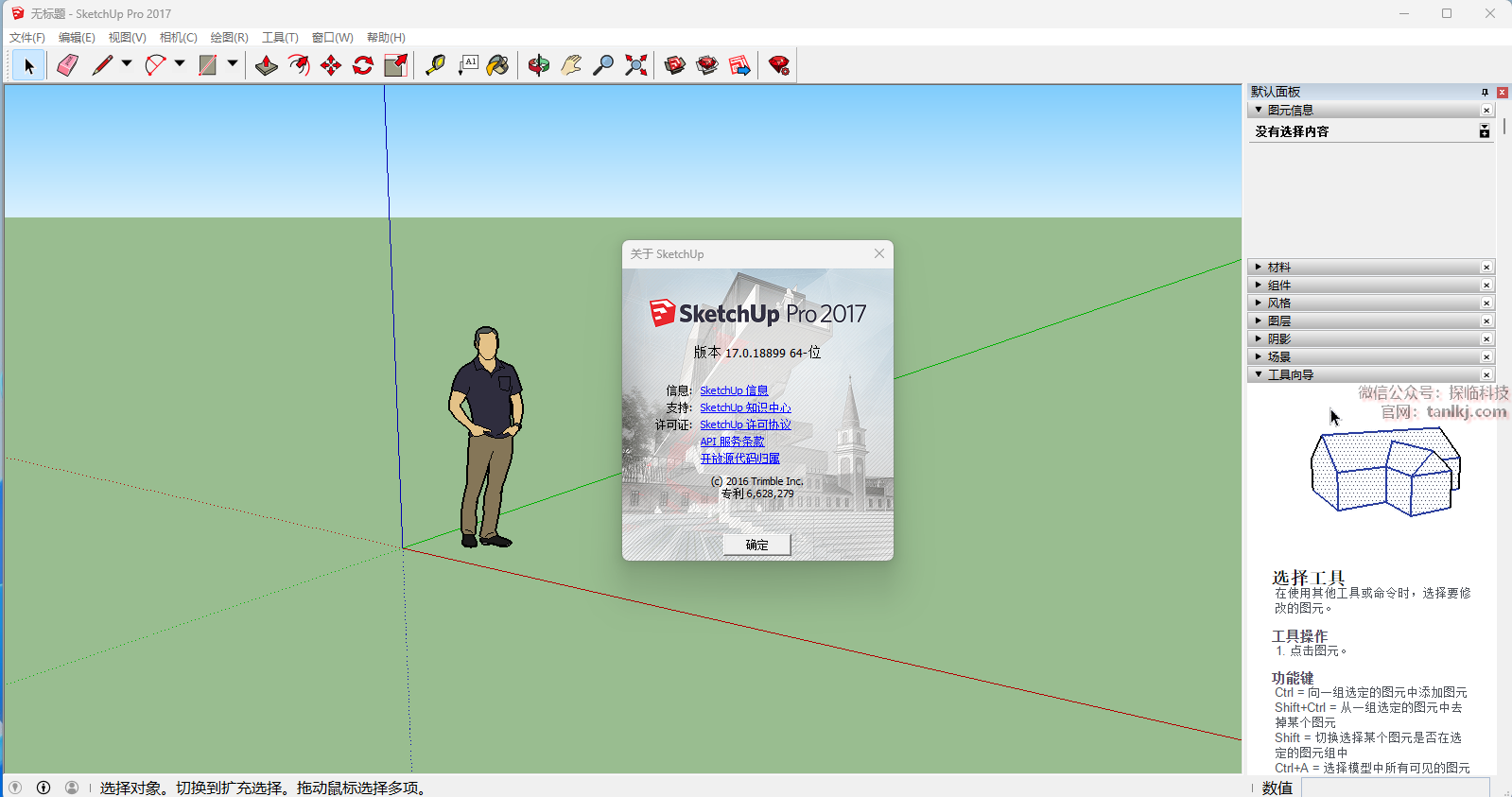1512x797 pixels.
Task: Select the Paint Bucket tool
Action: pyautogui.click(x=498, y=65)
